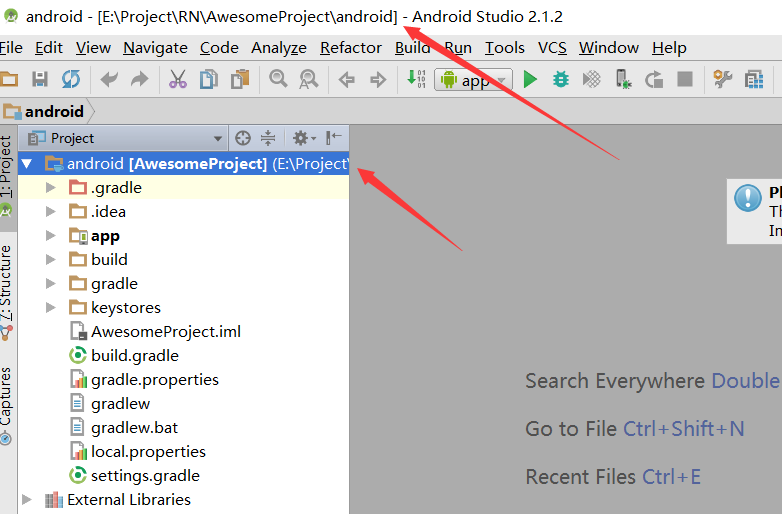Open Project panel gear settings

tap(304, 138)
